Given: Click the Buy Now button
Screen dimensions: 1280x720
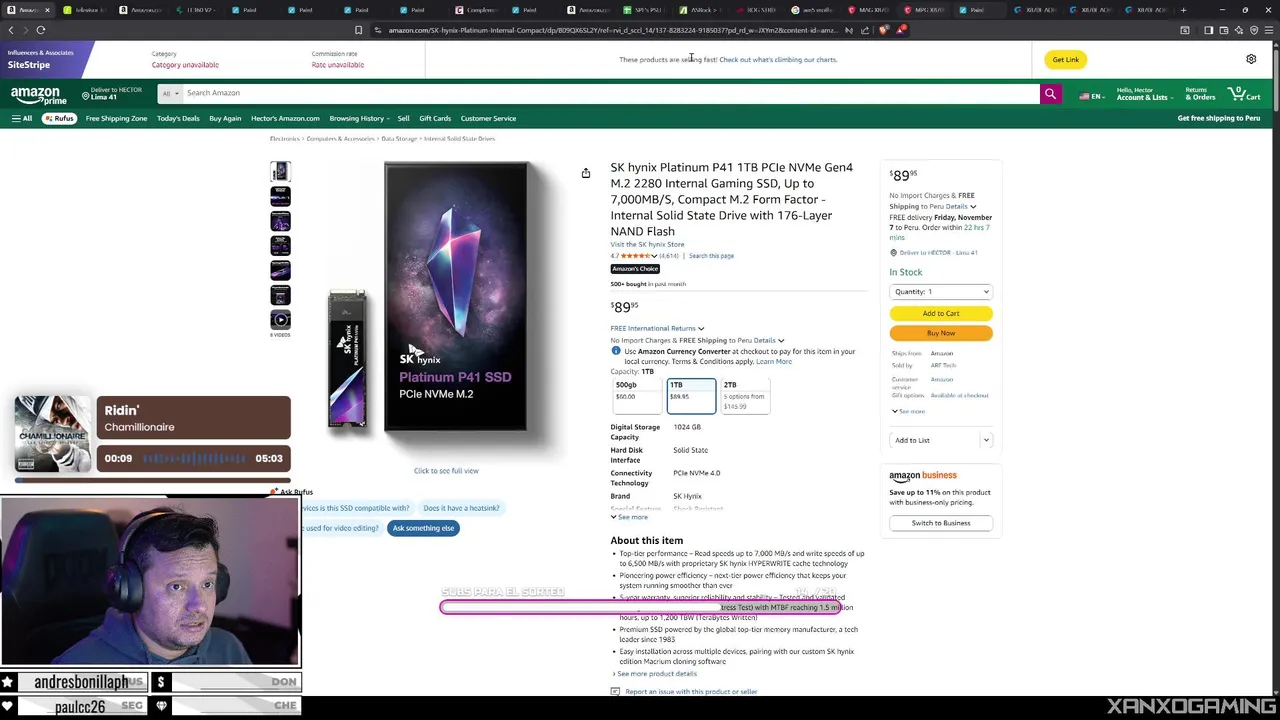Looking at the screenshot, I should point(941,333).
